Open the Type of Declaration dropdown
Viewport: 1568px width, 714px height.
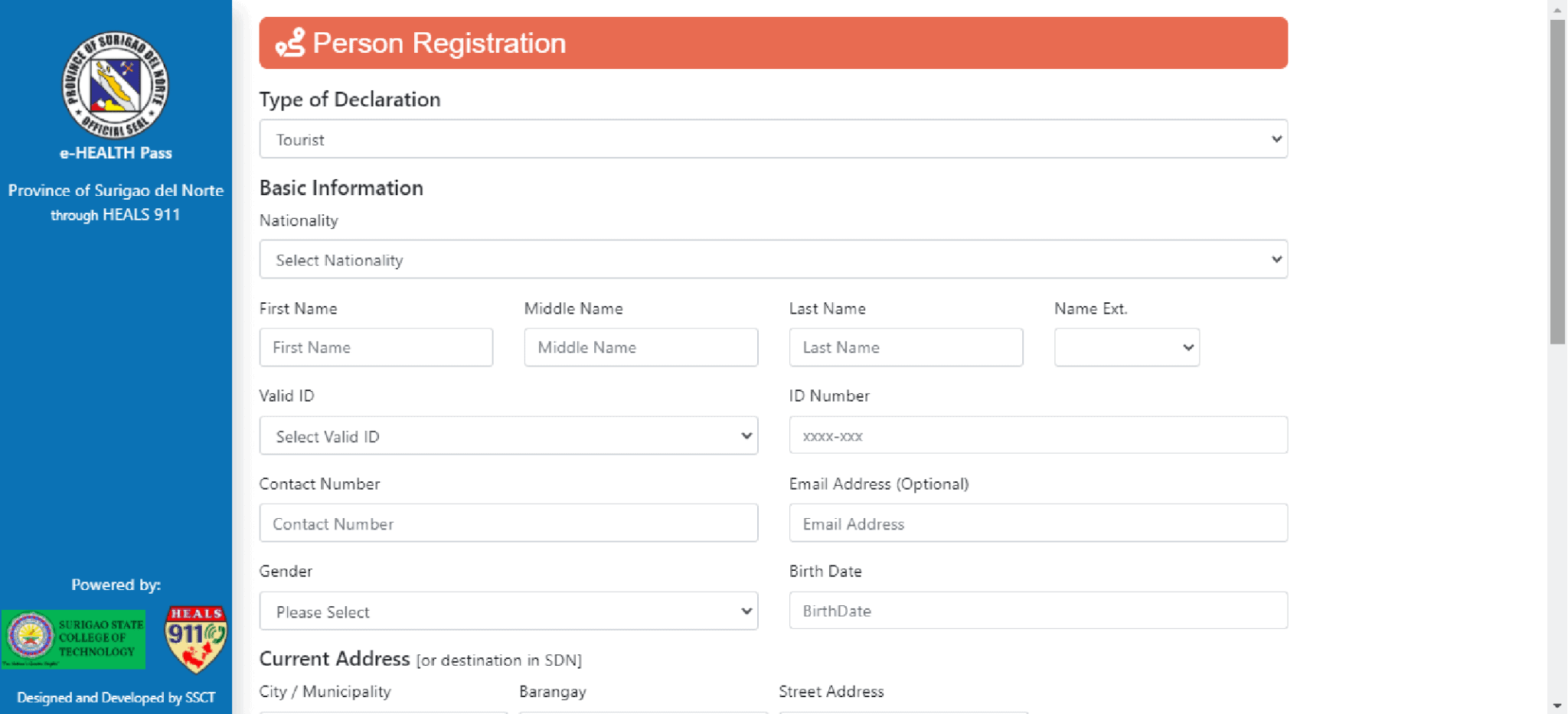click(x=773, y=139)
